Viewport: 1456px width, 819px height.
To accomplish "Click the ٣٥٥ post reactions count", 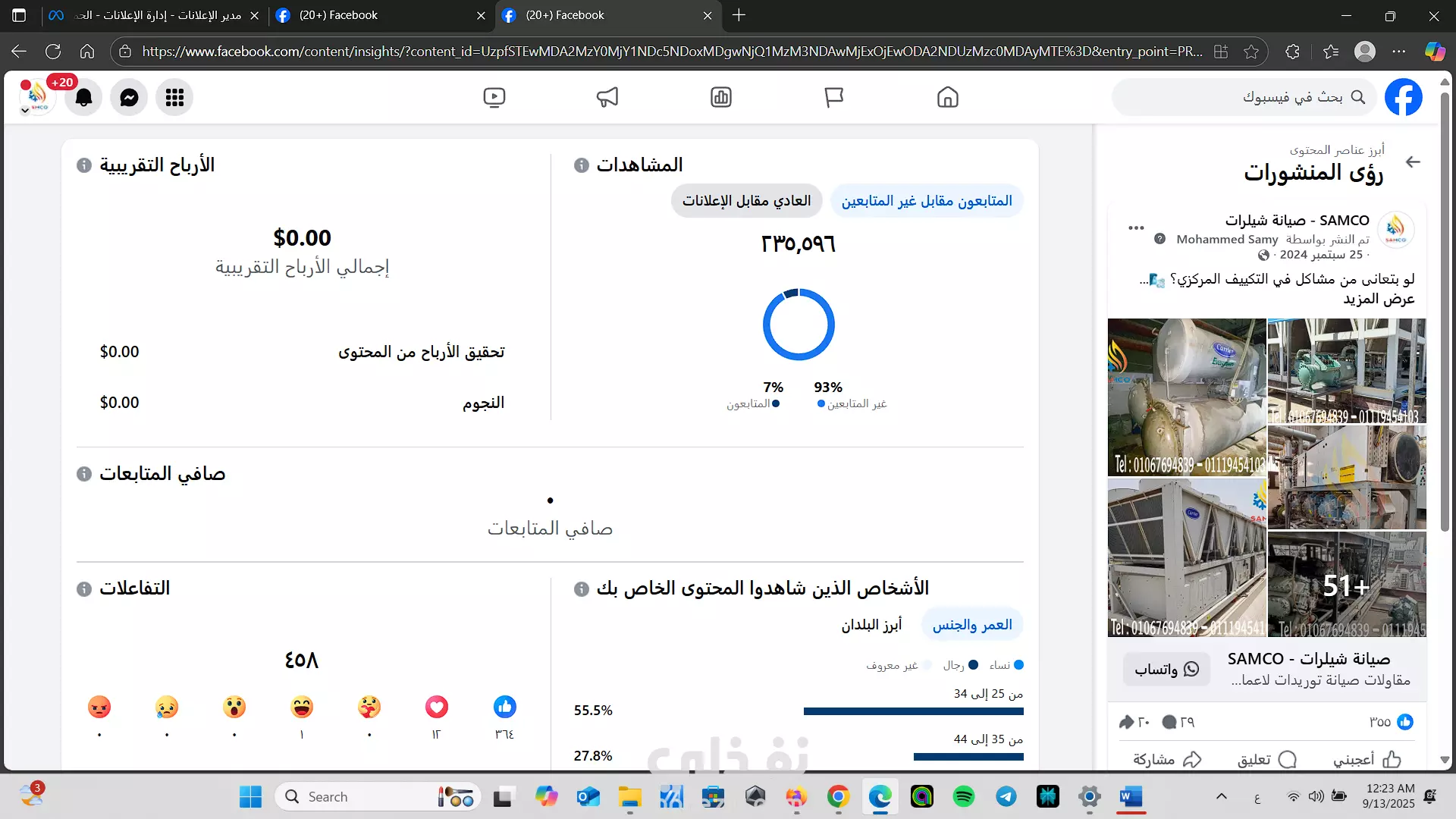I will [x=1380, y=723].
